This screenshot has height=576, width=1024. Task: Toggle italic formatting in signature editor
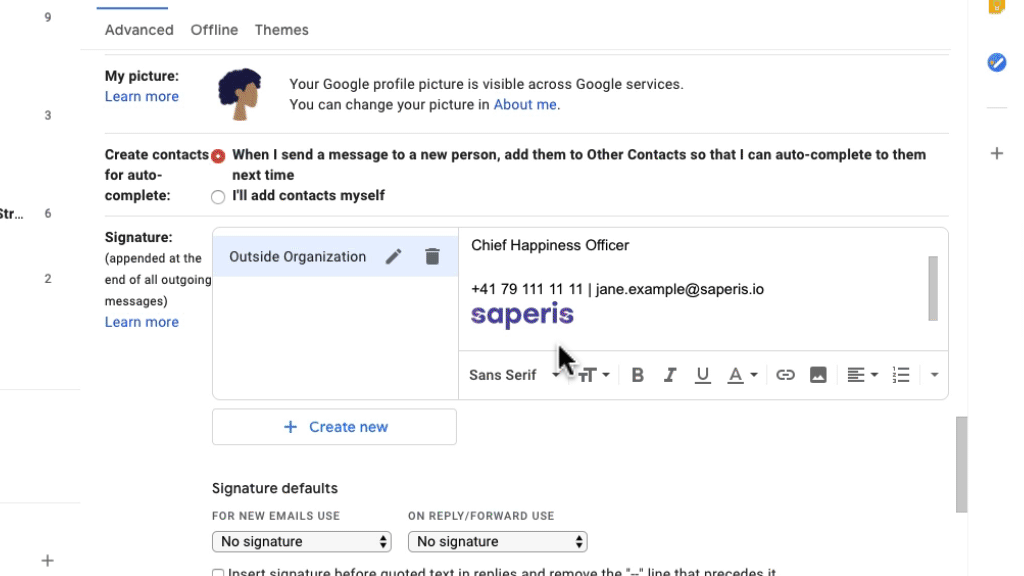coord(669,375)
